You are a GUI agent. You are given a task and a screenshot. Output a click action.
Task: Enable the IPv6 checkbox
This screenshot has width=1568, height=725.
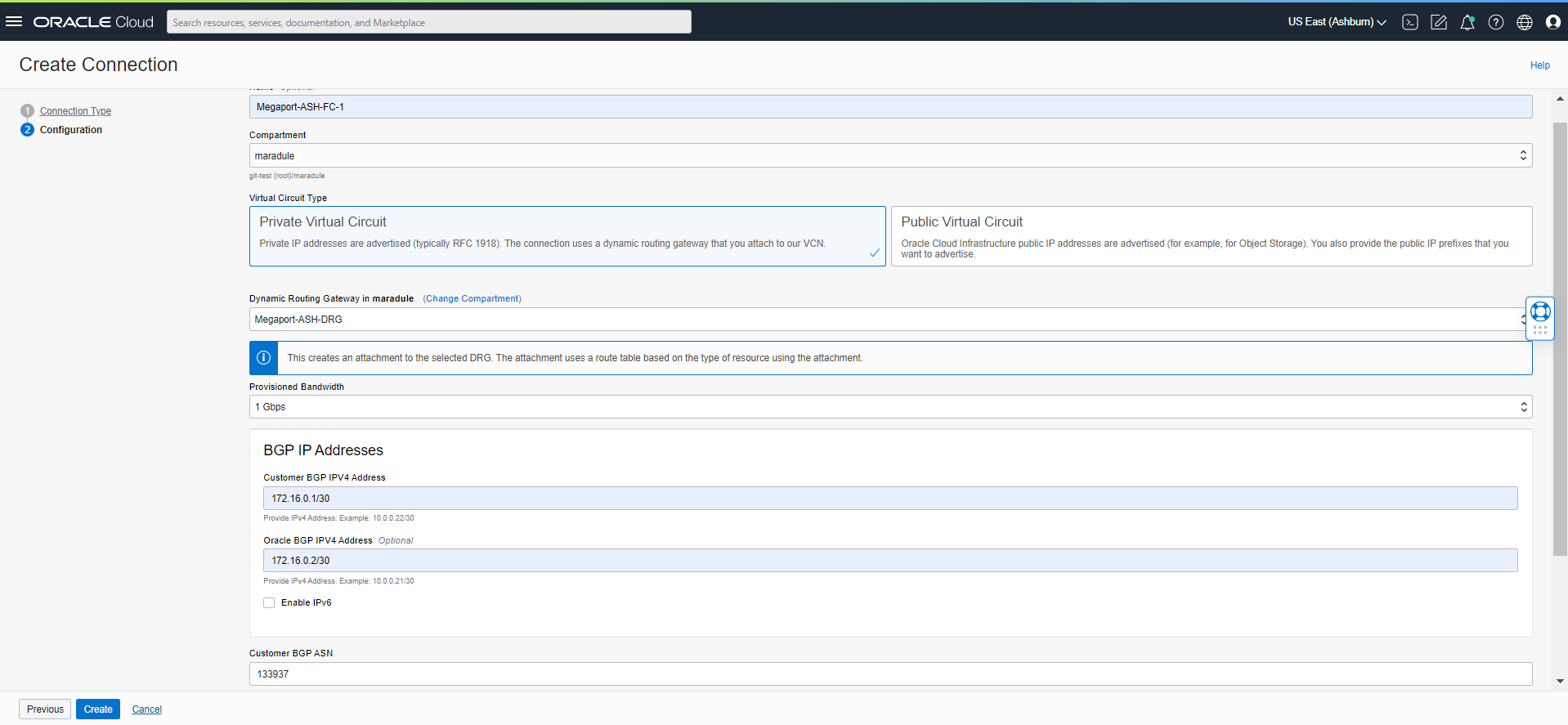269,603
